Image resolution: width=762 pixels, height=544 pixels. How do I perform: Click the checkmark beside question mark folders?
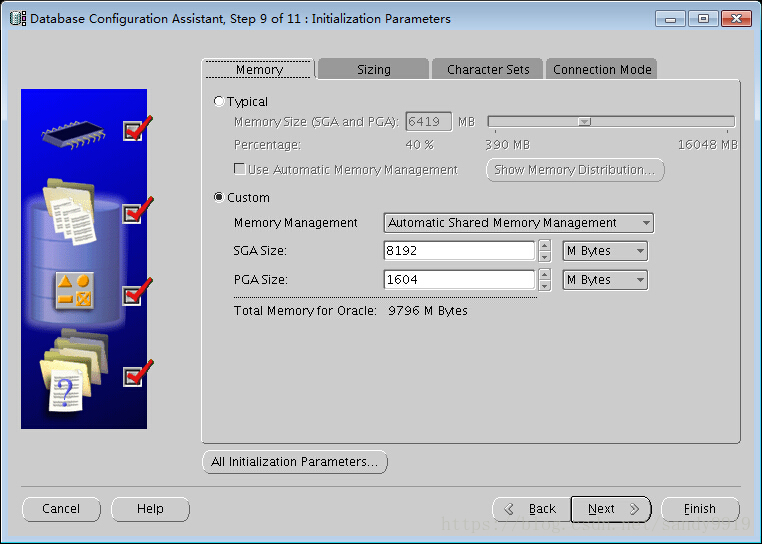(x=138, y=373)
